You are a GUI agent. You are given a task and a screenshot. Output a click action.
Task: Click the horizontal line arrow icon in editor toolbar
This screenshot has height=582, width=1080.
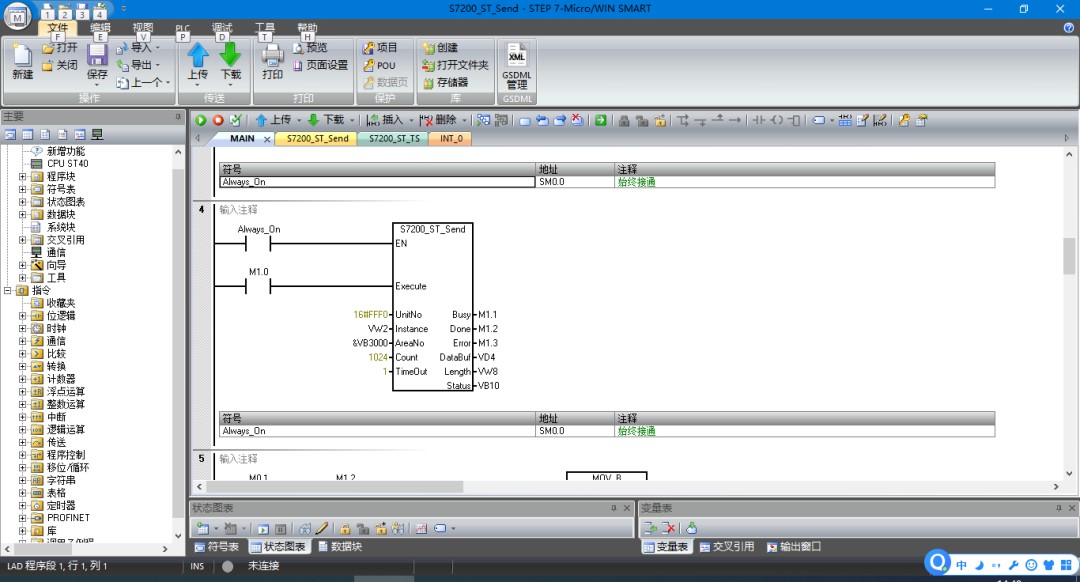(x=735, y=120)
